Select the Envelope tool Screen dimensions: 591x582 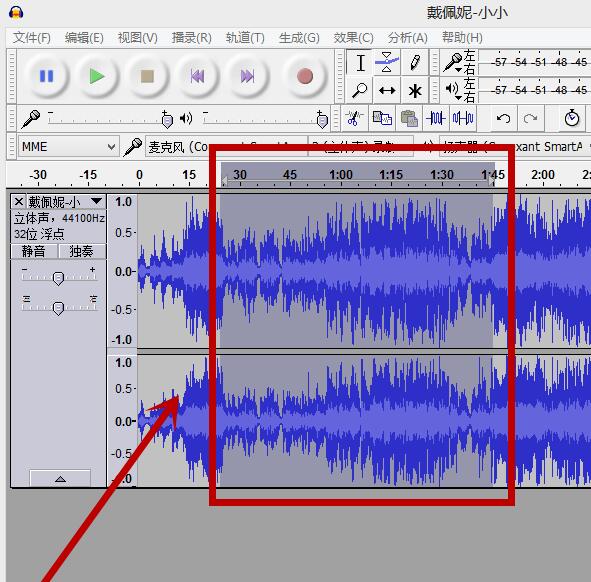[387, 63]
